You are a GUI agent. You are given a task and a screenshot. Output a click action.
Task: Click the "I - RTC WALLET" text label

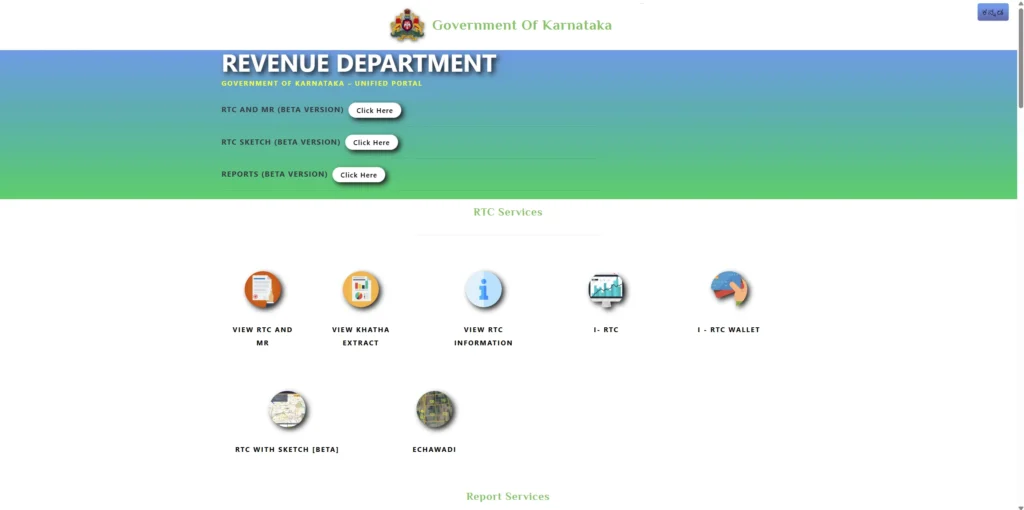point(729,330)
